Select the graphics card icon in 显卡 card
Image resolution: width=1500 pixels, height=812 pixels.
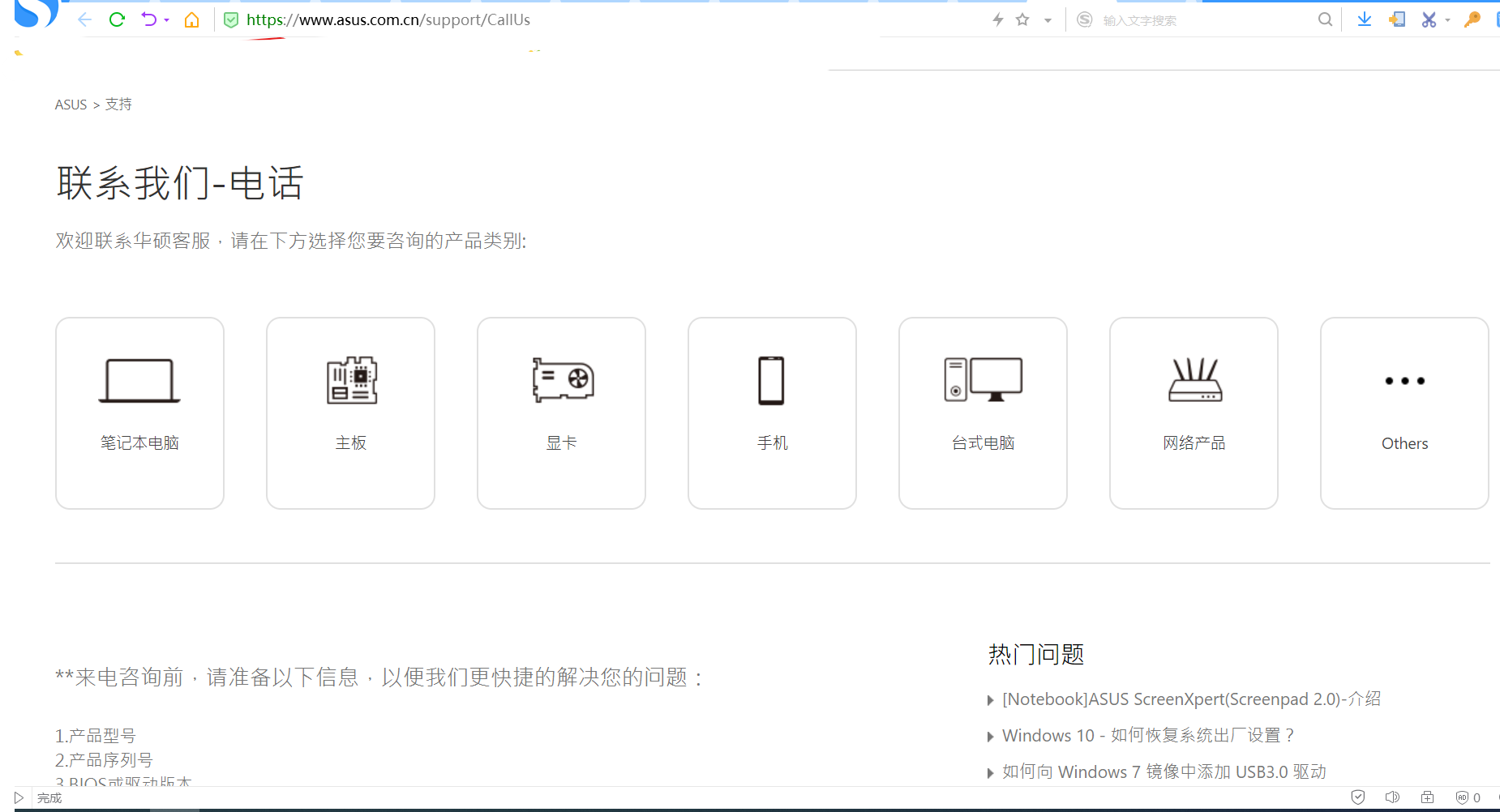[x=563, y=379]
